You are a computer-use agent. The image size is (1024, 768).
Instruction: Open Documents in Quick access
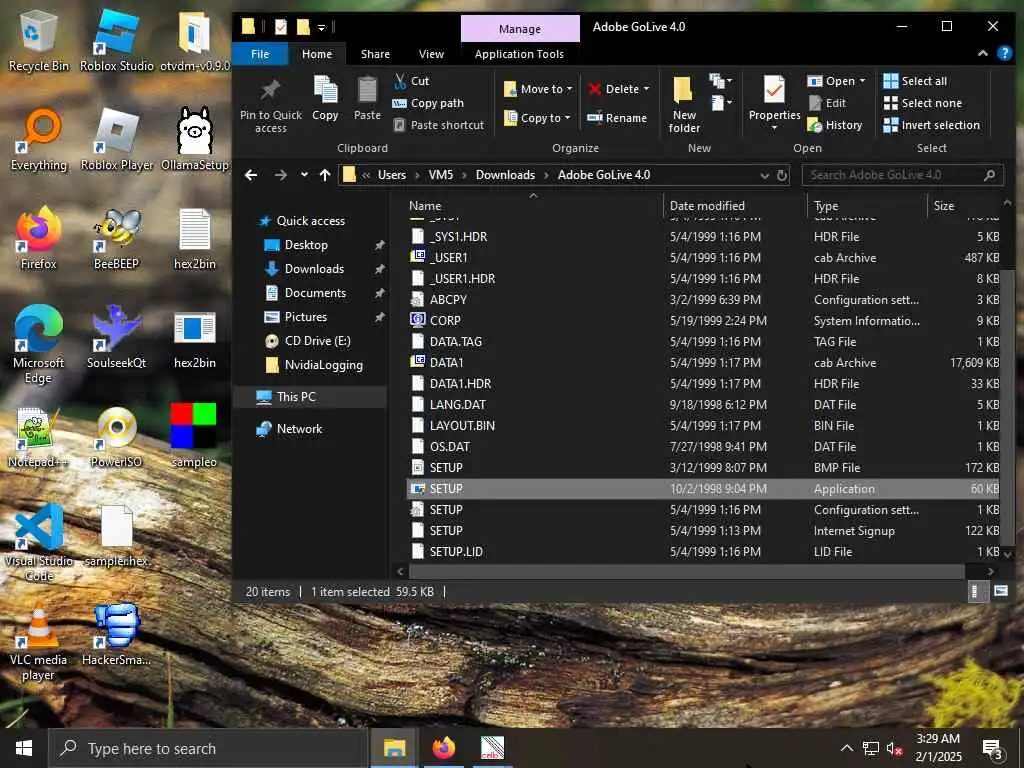point(315,293)
